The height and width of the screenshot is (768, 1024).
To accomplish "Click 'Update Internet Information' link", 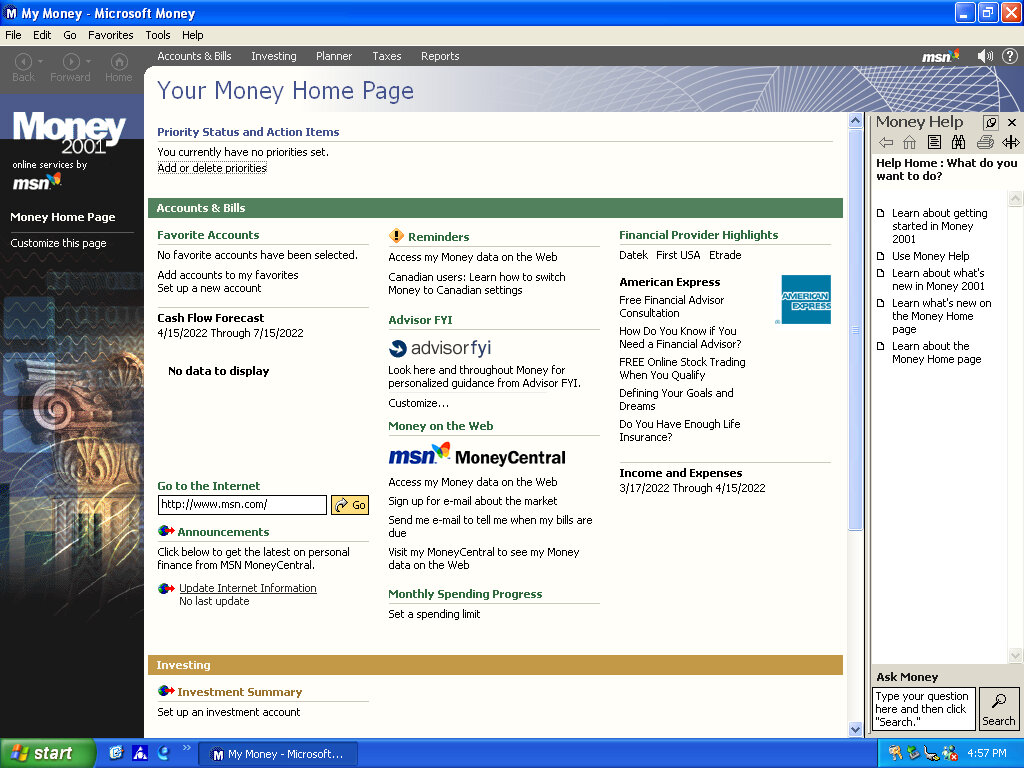I will tap(247, 588).
